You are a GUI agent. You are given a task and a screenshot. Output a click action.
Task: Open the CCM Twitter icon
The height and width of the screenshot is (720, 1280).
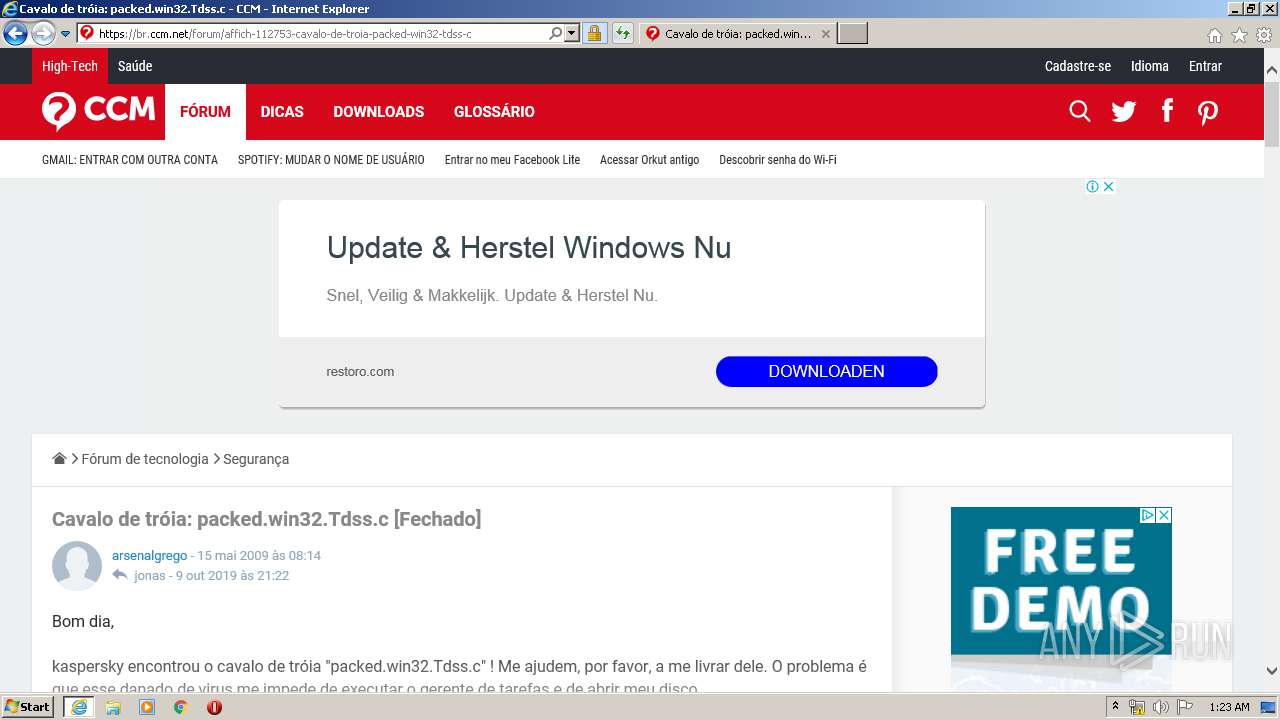click(x=1124, y=111)
